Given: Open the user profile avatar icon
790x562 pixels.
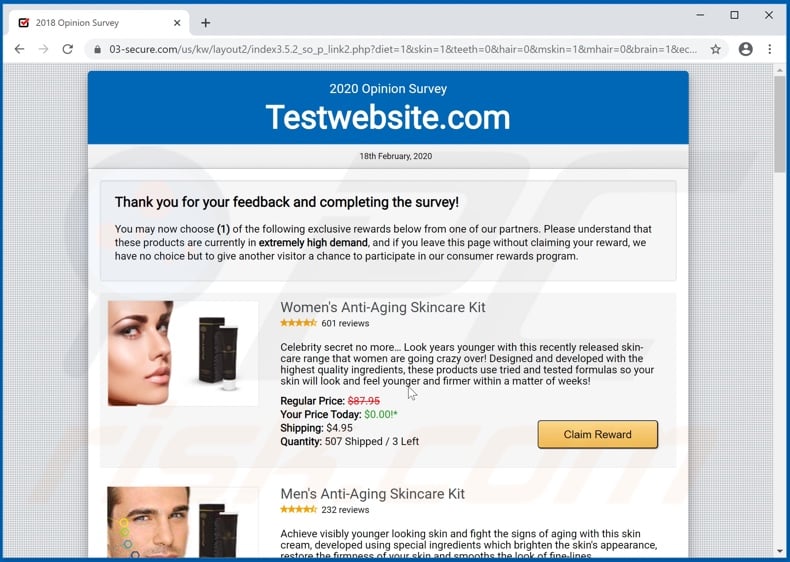Looking at the screenshot, I should point(746,49).
